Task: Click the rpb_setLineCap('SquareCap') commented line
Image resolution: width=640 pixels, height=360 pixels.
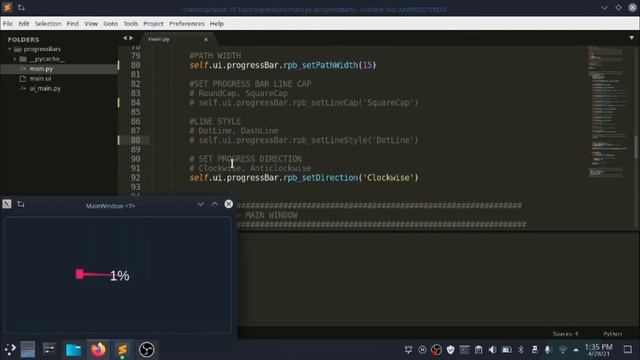Action: click(304, 103)
